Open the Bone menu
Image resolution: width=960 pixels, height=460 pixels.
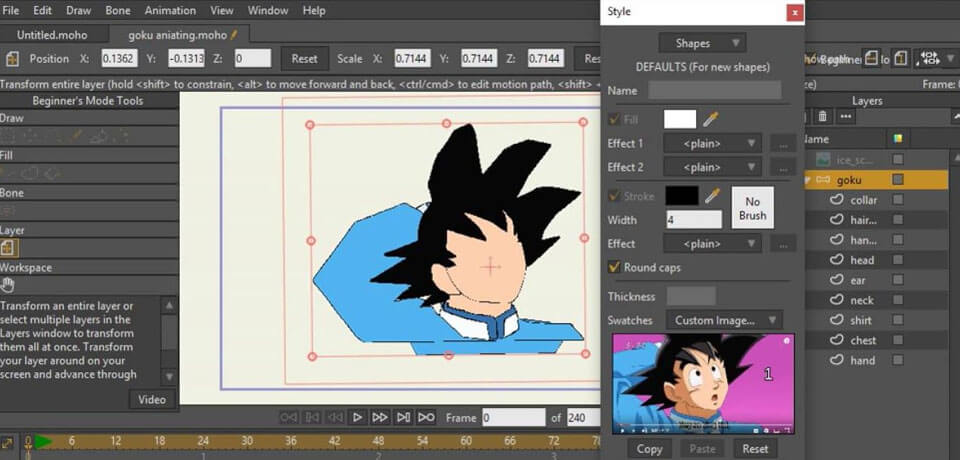pos(118,10)
